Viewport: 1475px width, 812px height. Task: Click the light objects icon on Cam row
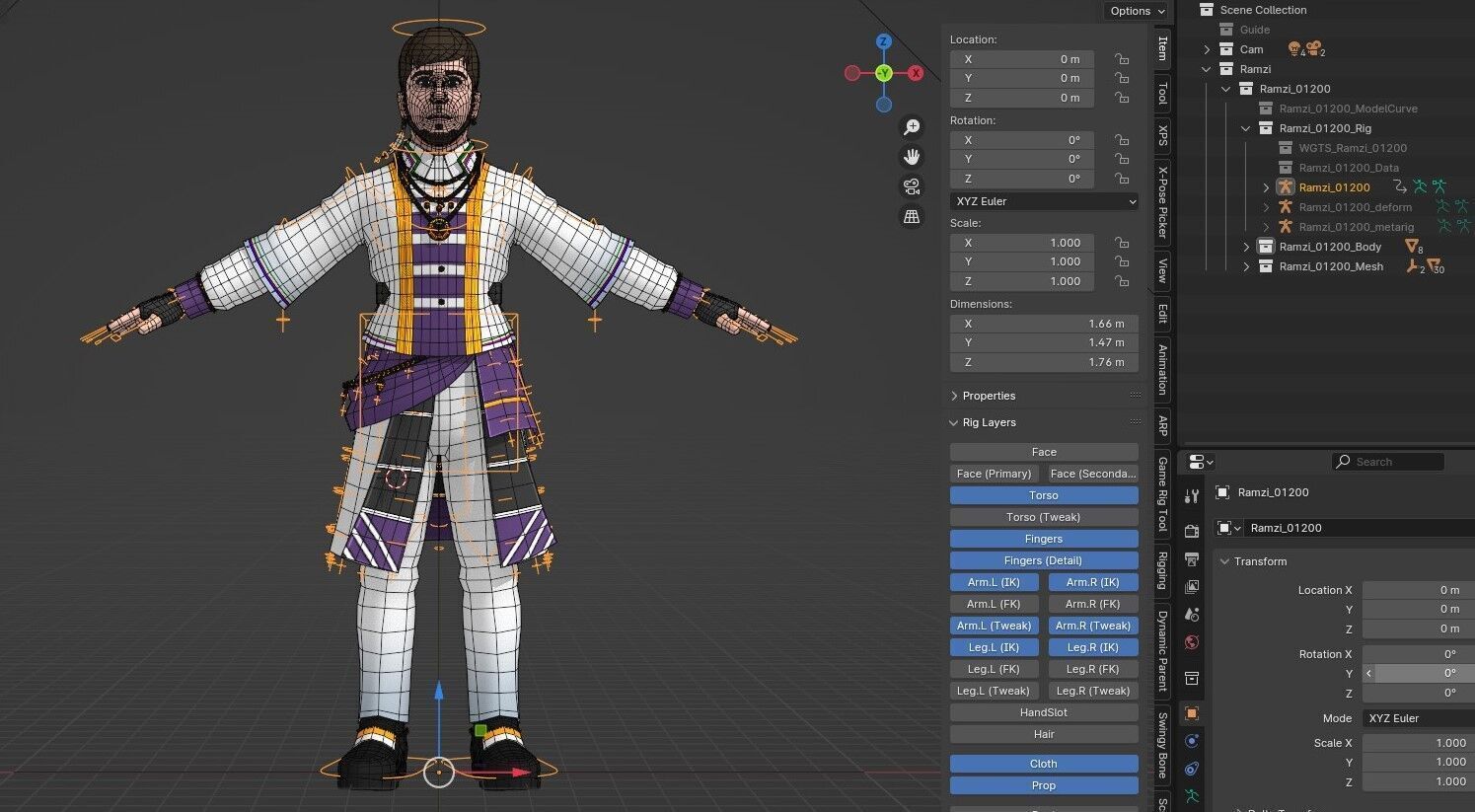pos(1295,48)
